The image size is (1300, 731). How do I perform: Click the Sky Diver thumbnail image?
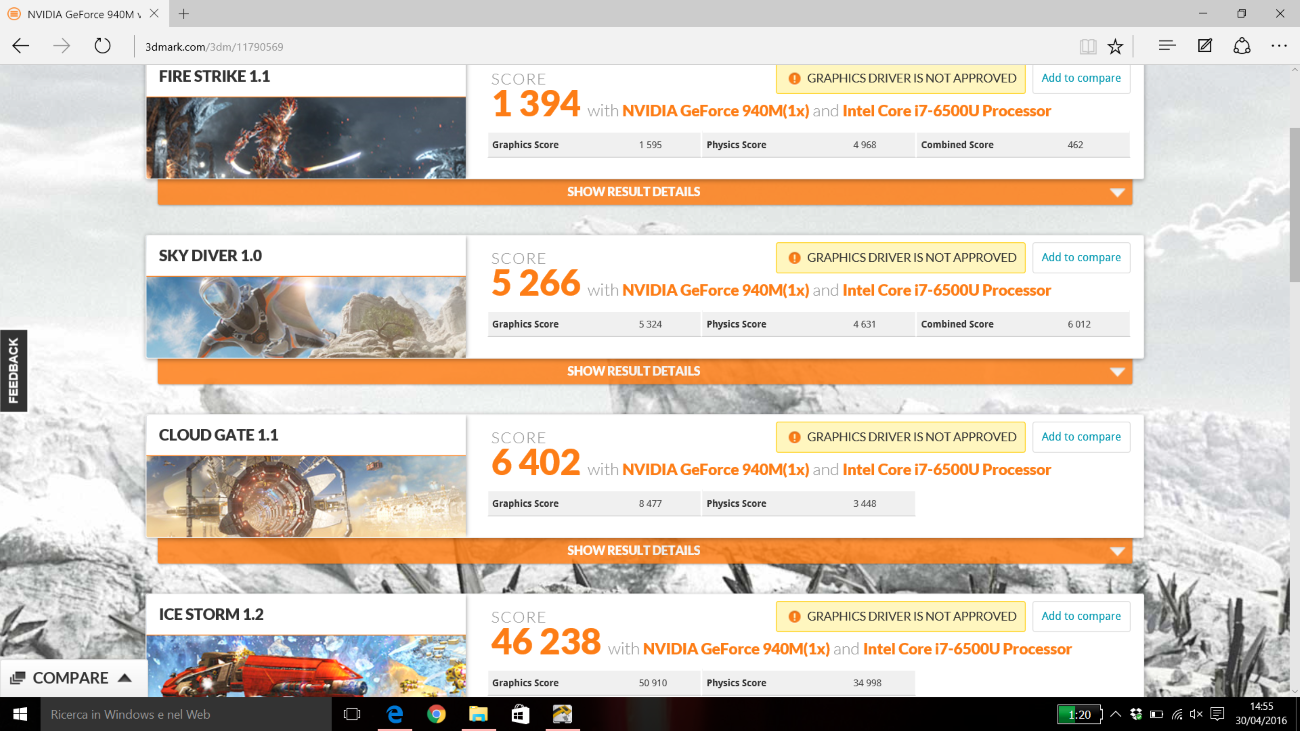click(306, 317)
